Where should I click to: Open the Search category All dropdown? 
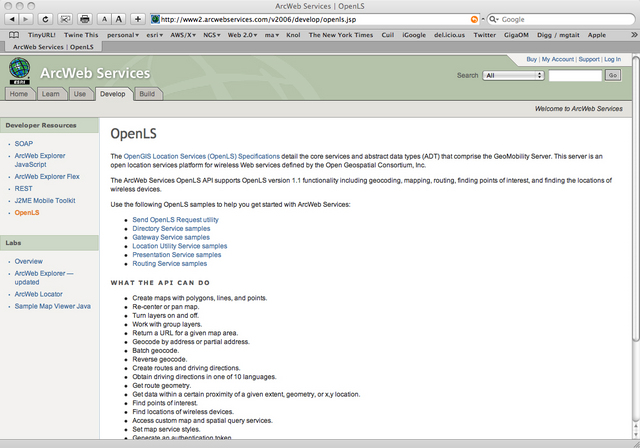[x=513, y=75]
